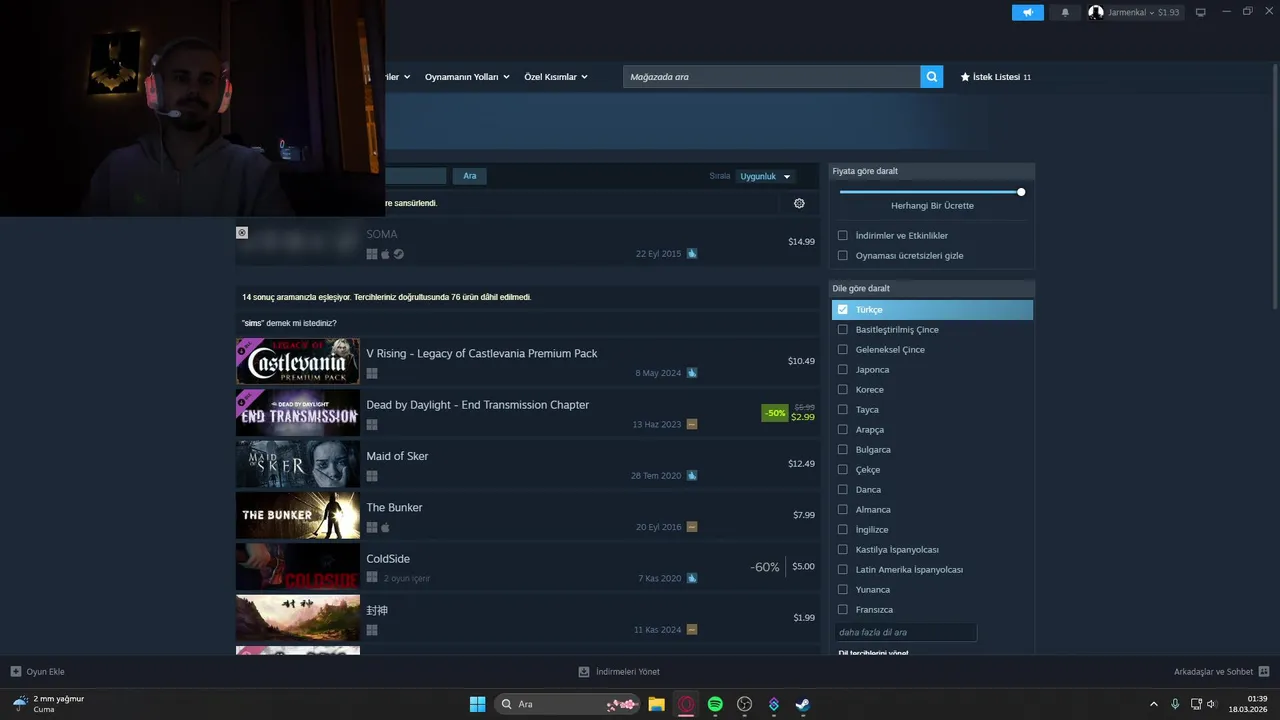Toggle Oynaması ücretsizleri gizle checkbox
The width and height of the screenshot is (1280, 720).
click(843, 256)
